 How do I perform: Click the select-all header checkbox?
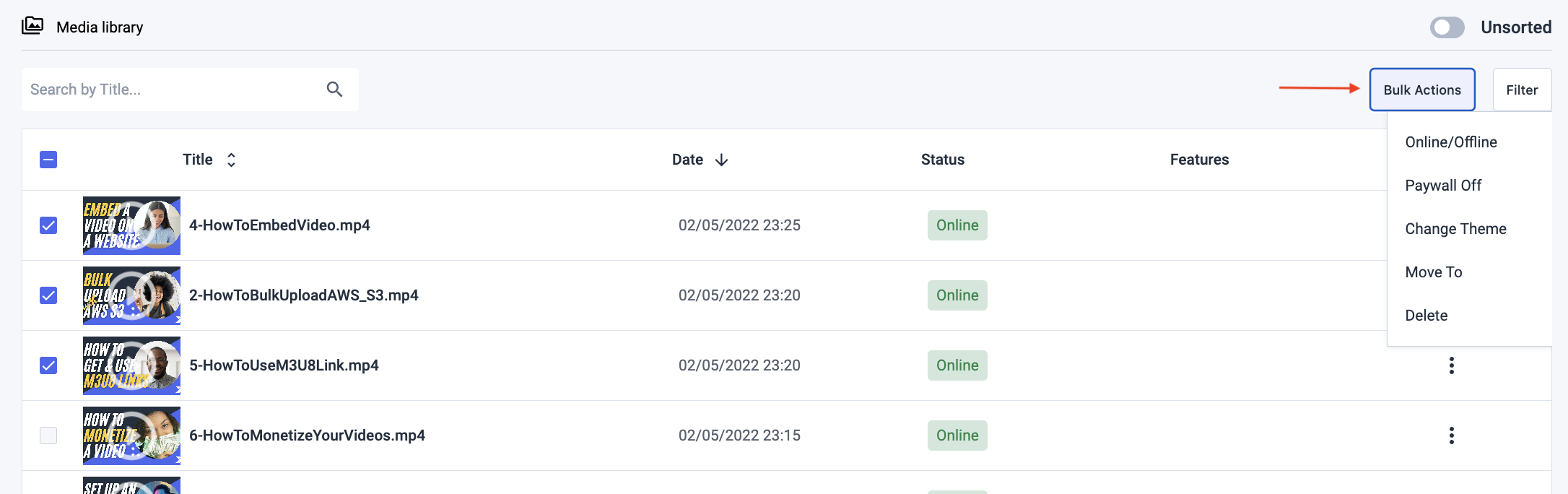point(48,160)
